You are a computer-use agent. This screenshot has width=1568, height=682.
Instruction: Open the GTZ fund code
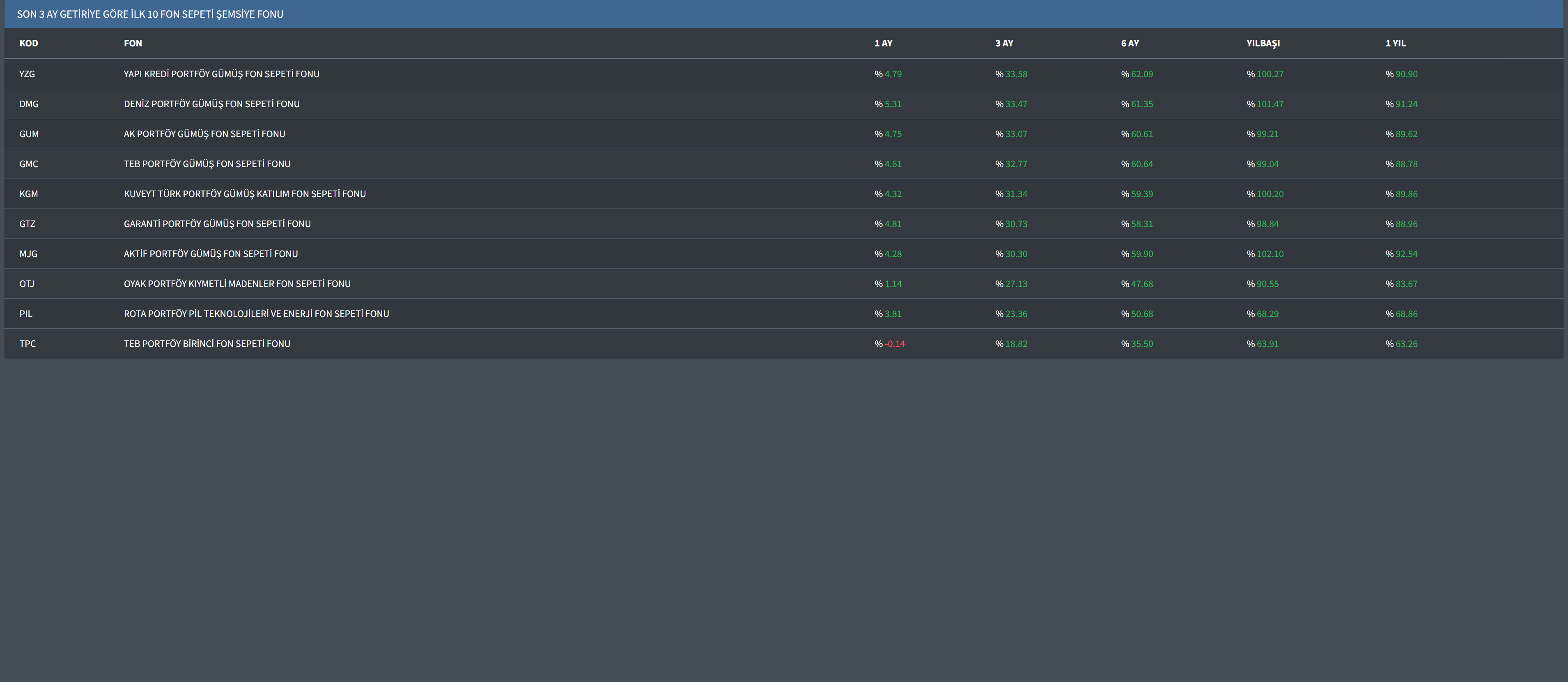28,224
